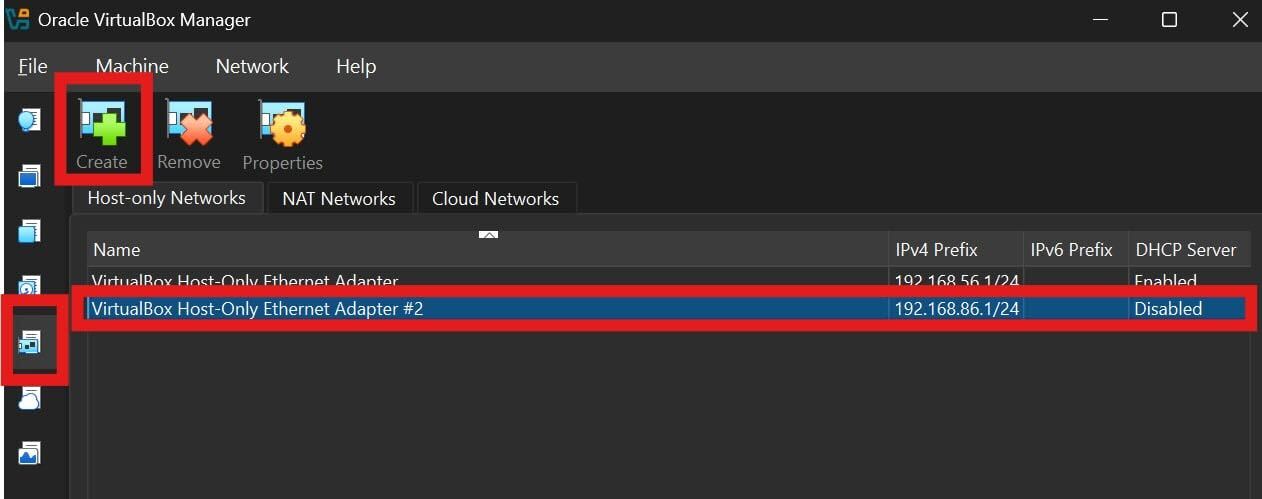Click the Remove network toolbar icon
Viewport: 1262px width, 499px height.
pos(189,125)
